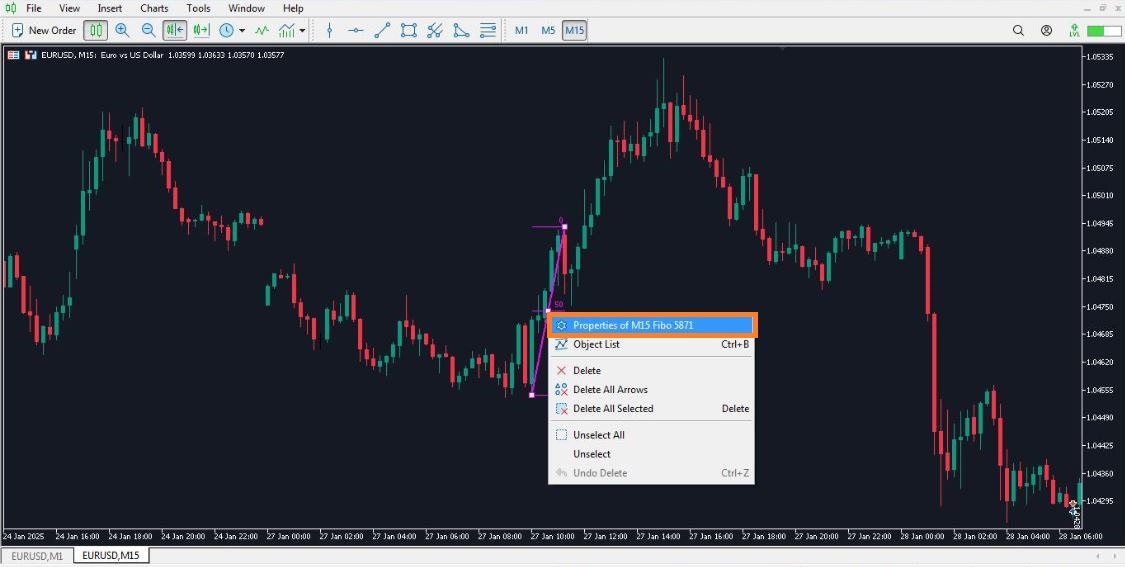Open the search magnifier icon
This screenshot has width=1125, height=567.
[1018, 30]
